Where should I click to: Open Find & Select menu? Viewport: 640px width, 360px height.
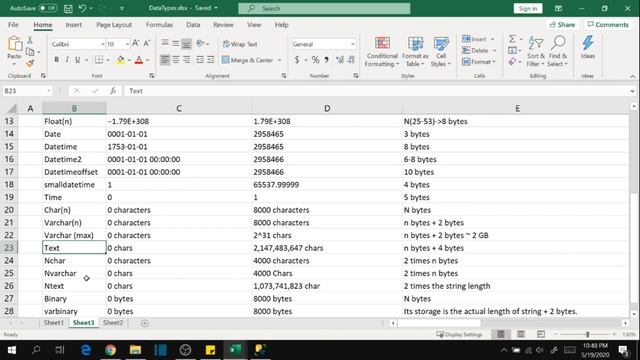(558, 52)
